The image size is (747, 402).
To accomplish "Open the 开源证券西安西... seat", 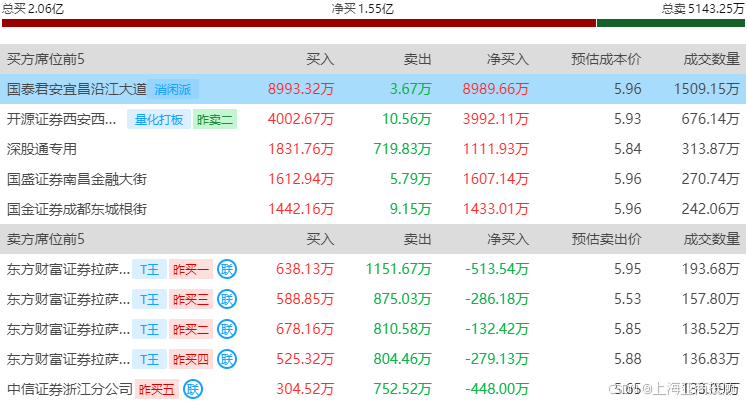I will [61, 119].
